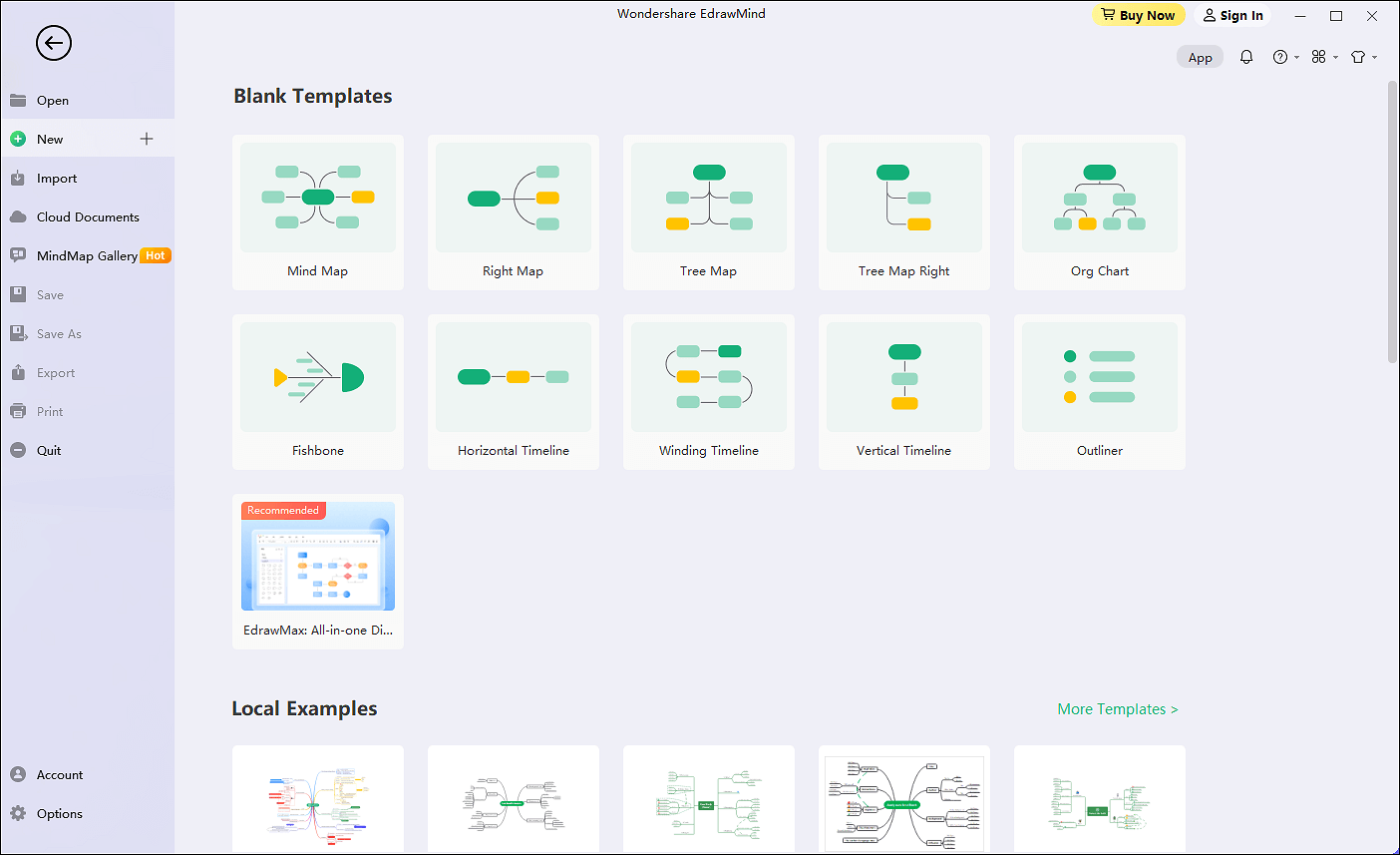
Task: Click the shopping cart icon in Buy Now
Action: [x=1108, y=15]
